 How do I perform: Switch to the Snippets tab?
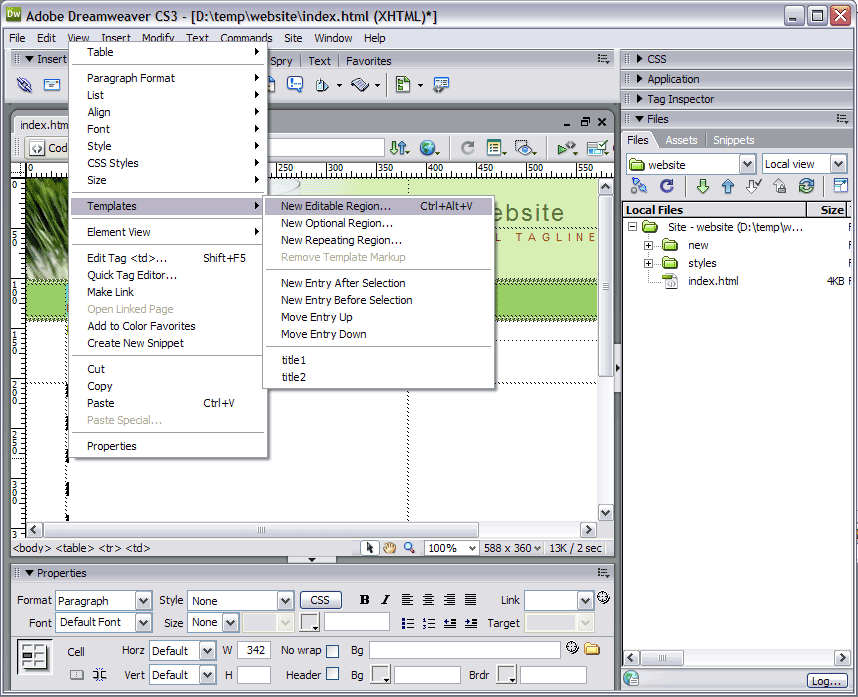734,140
